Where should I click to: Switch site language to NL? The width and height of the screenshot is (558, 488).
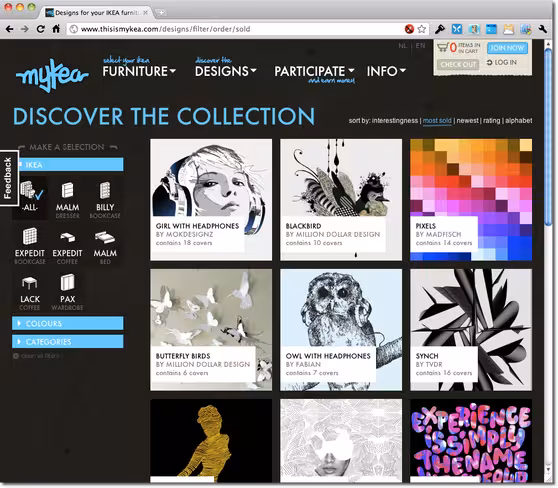402,46
